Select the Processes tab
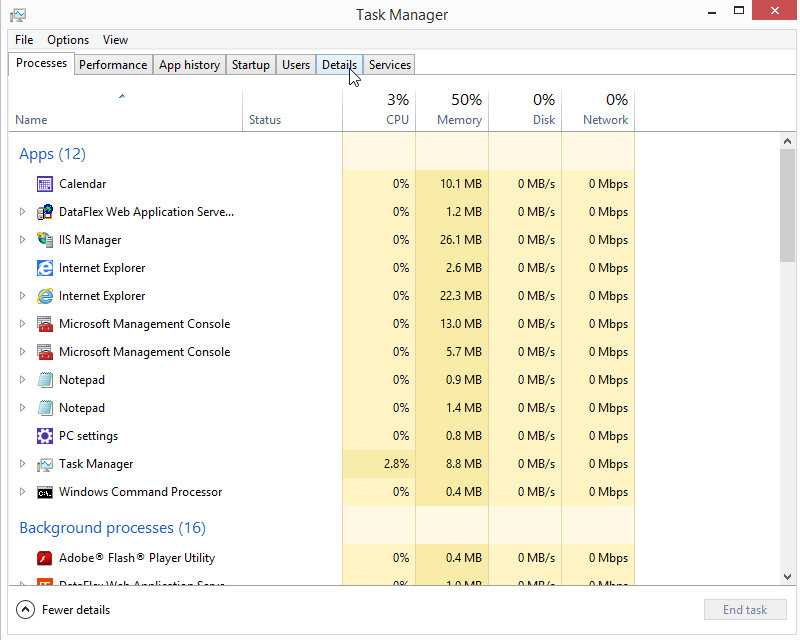 click(41, 63)
